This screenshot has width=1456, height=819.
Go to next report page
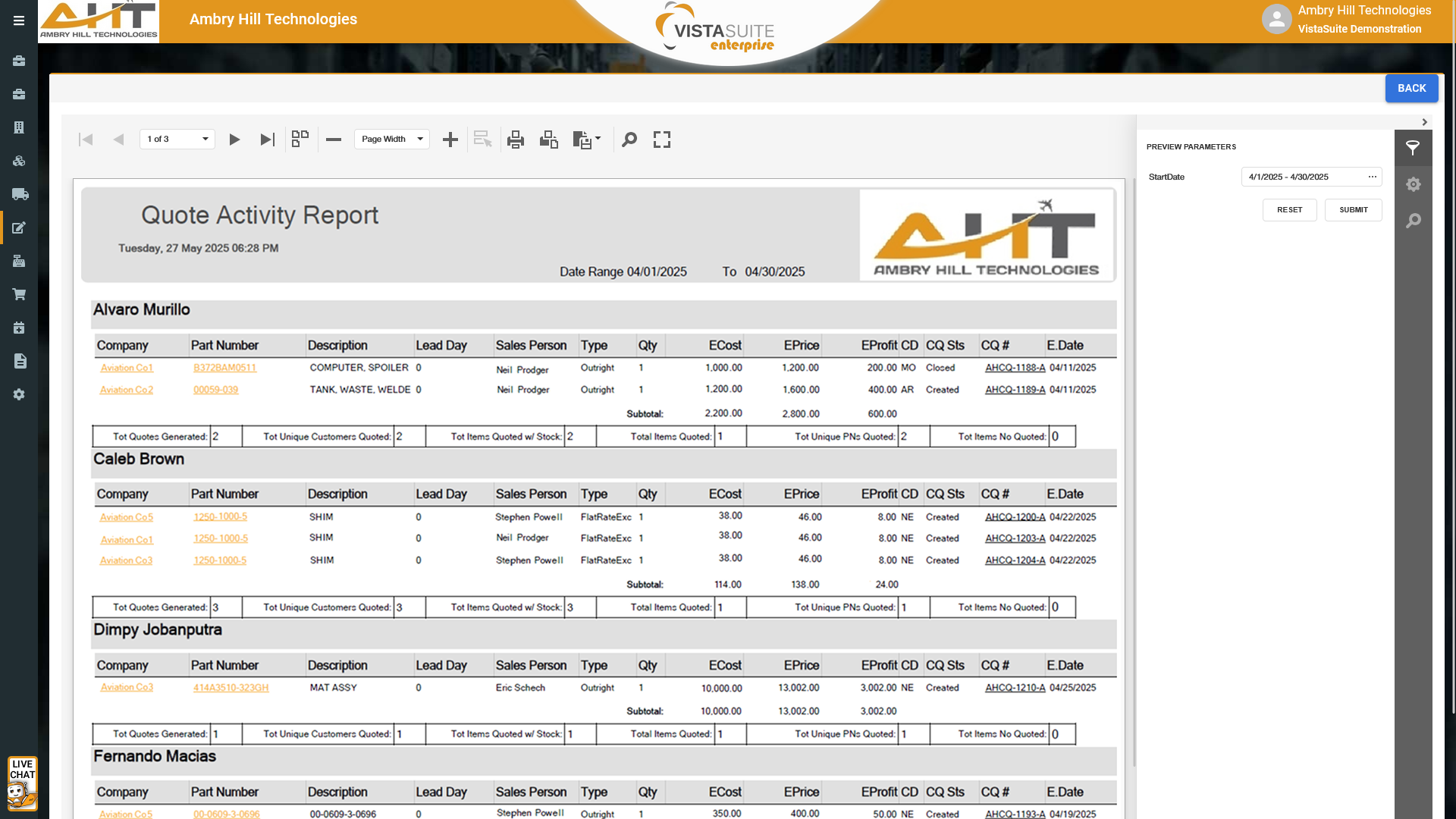234,140
